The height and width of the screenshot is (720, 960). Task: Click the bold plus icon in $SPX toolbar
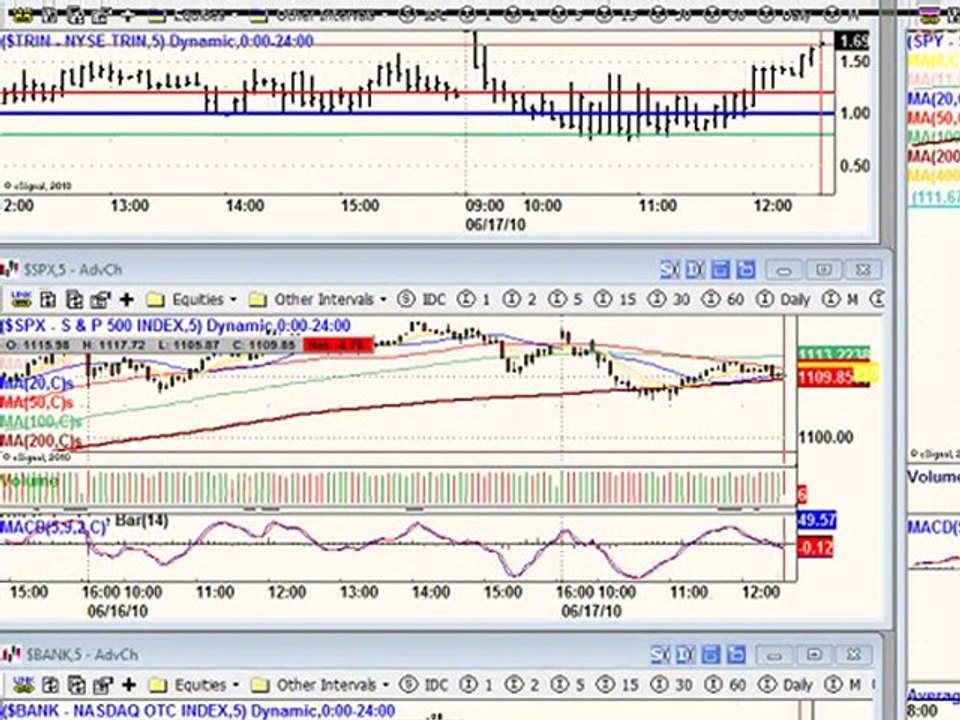[127, 299]
